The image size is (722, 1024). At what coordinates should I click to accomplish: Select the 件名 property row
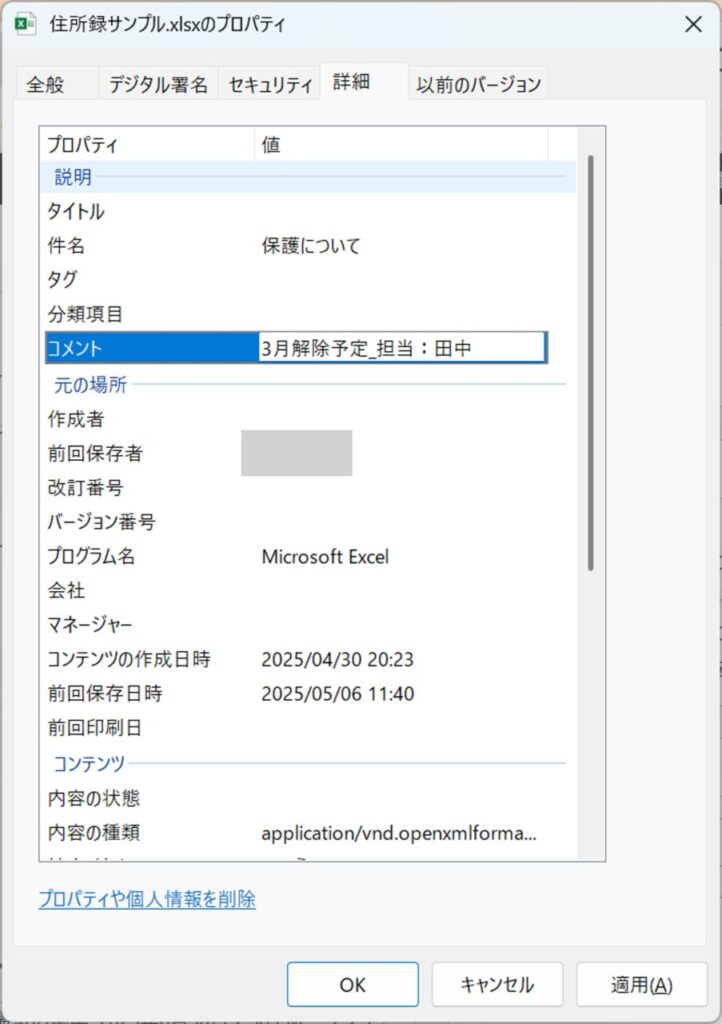pos(307,246)
